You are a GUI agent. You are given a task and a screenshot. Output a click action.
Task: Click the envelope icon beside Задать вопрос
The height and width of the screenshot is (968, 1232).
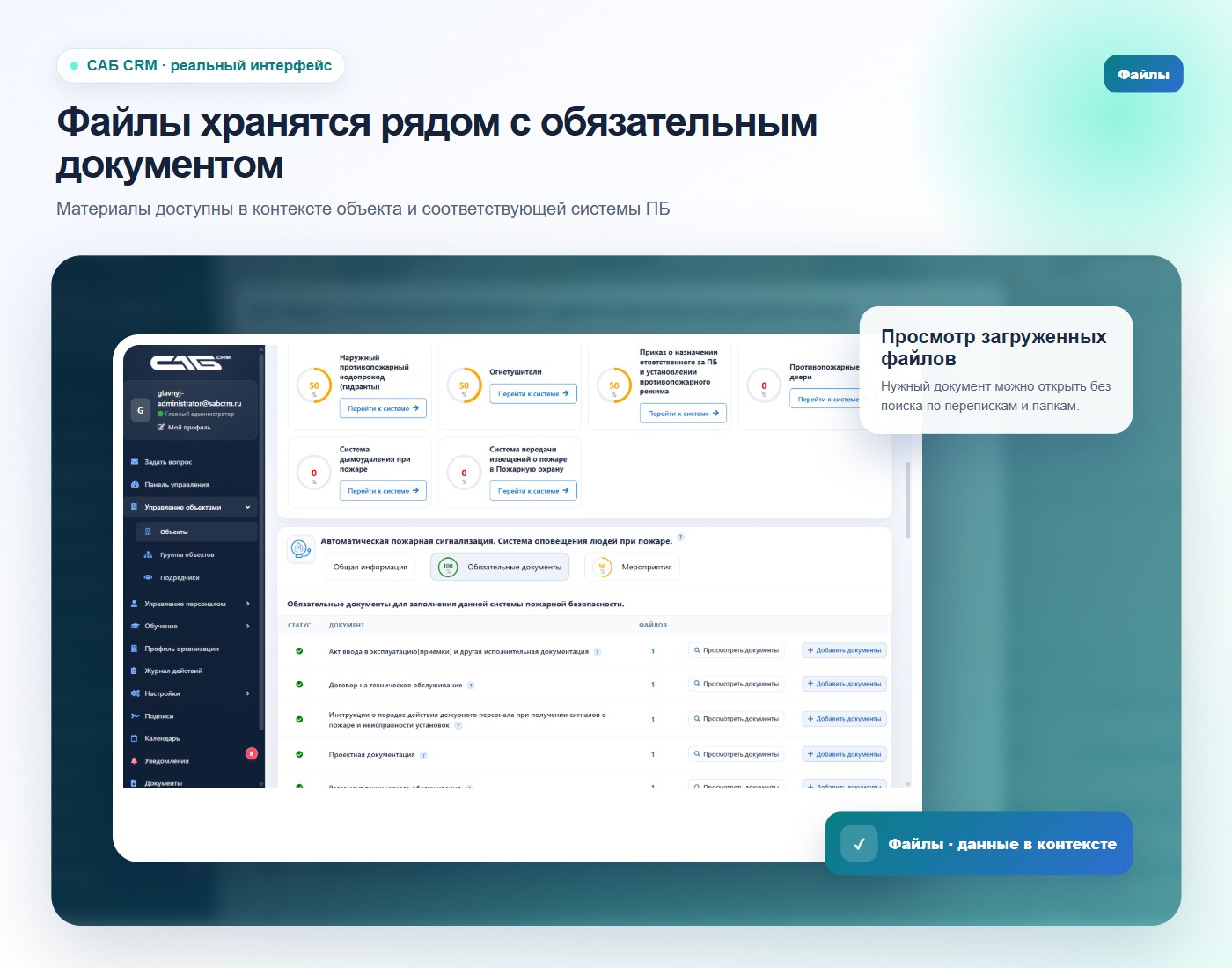[x=135, y=462]
